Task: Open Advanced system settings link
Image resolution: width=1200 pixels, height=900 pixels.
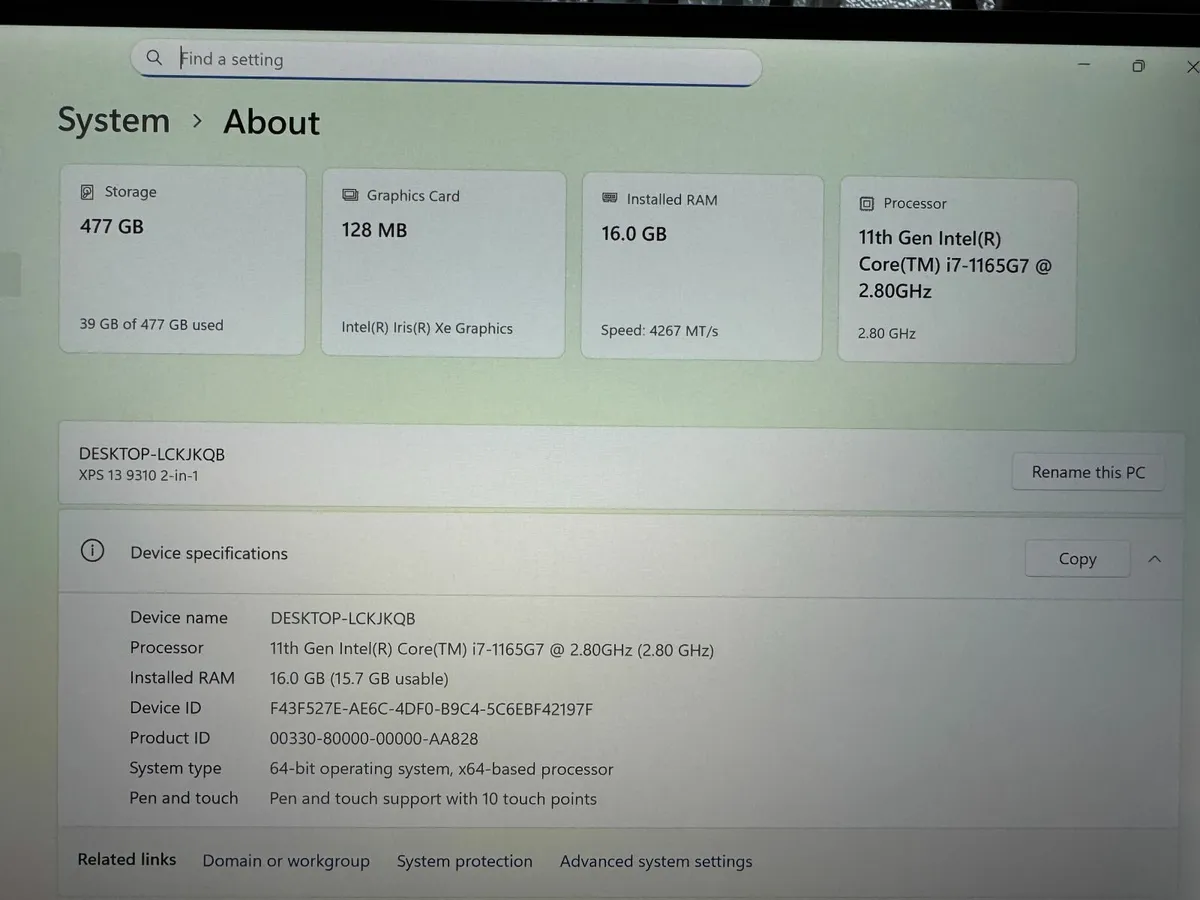Action: point(656,861)
